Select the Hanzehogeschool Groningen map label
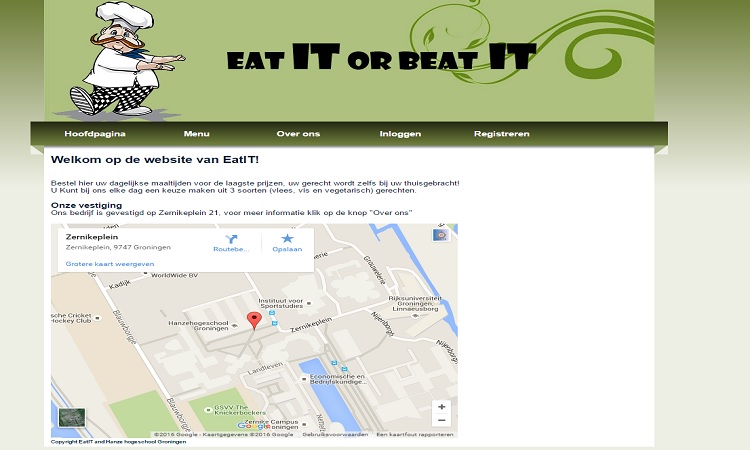751x450 pixels. point(198,326)
